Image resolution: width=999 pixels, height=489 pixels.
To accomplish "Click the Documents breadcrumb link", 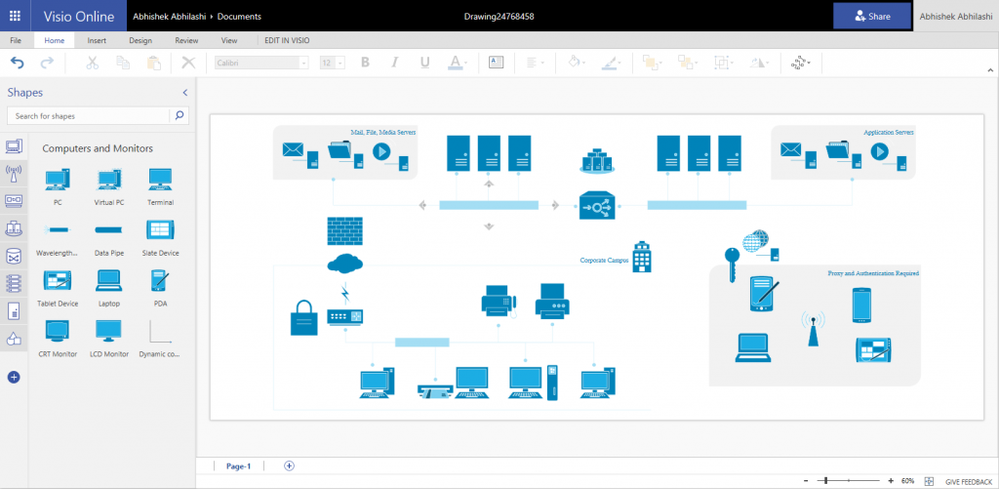I will coord(239,17).
